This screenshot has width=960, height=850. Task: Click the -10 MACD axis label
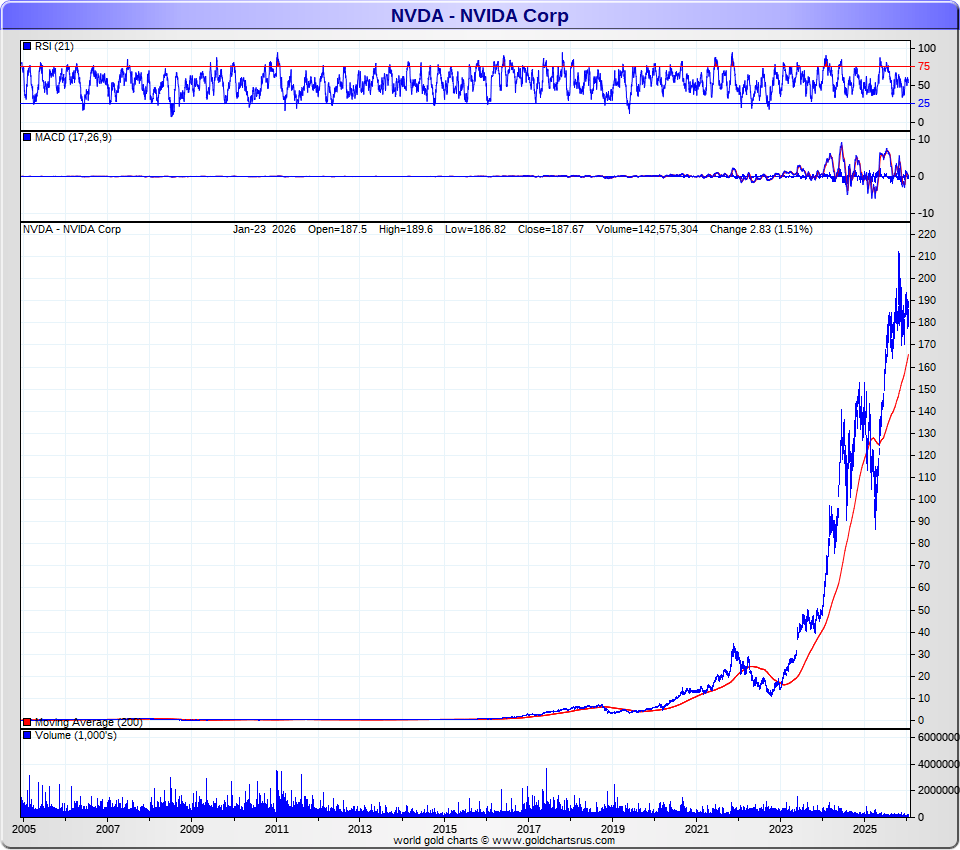tap(925, 213)
